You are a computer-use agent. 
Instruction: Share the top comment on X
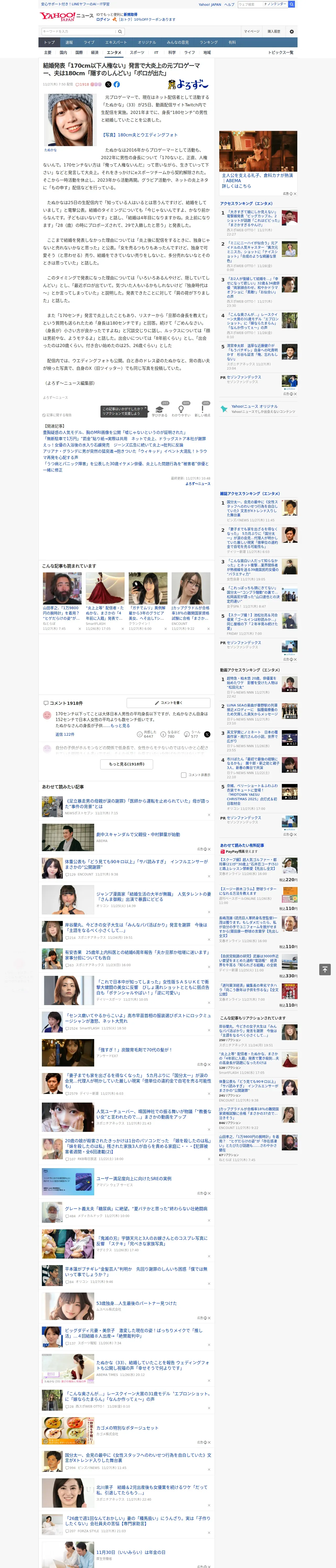pos(207,735)
